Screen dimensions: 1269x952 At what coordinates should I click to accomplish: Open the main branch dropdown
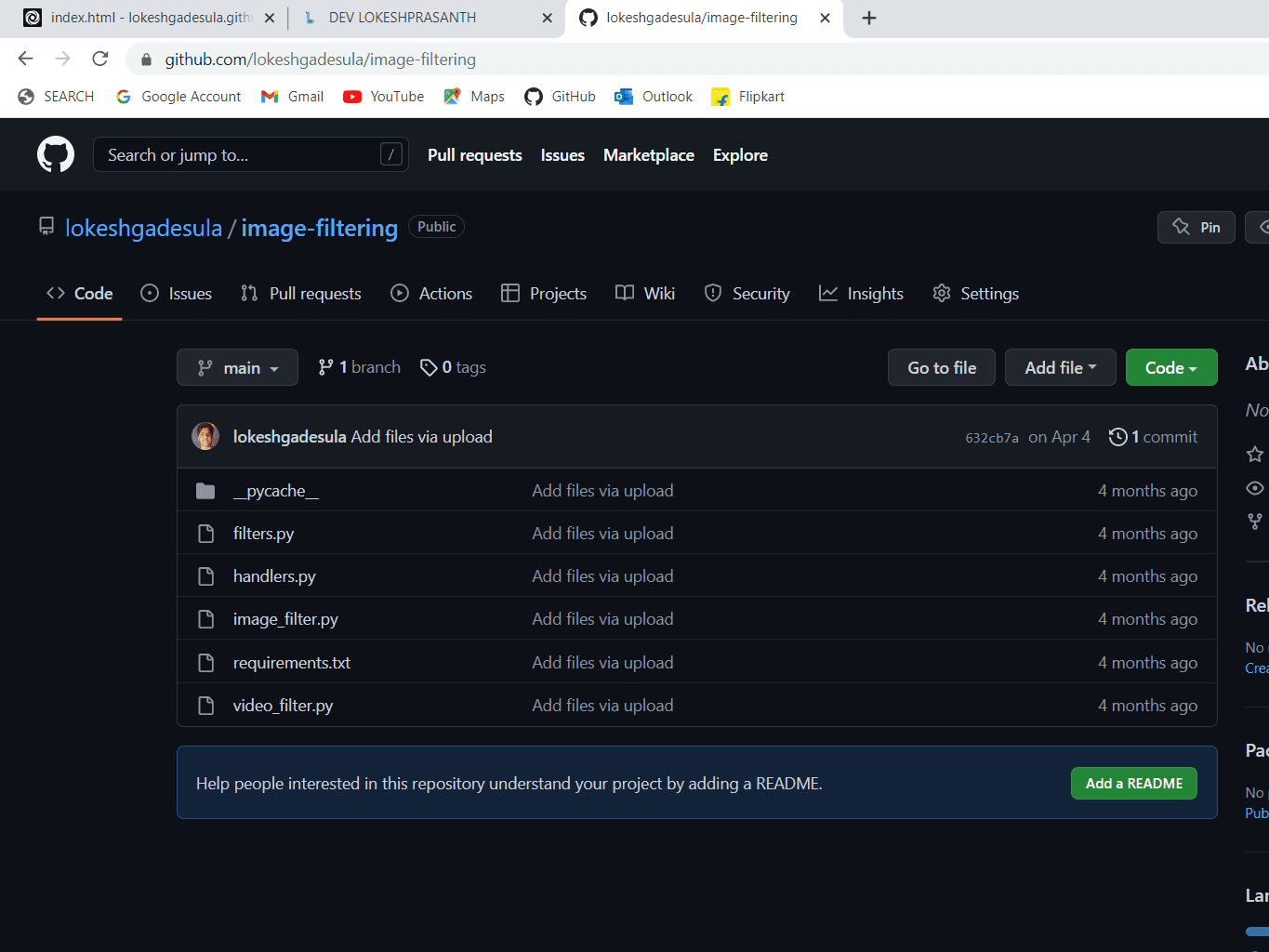[237, 367]
